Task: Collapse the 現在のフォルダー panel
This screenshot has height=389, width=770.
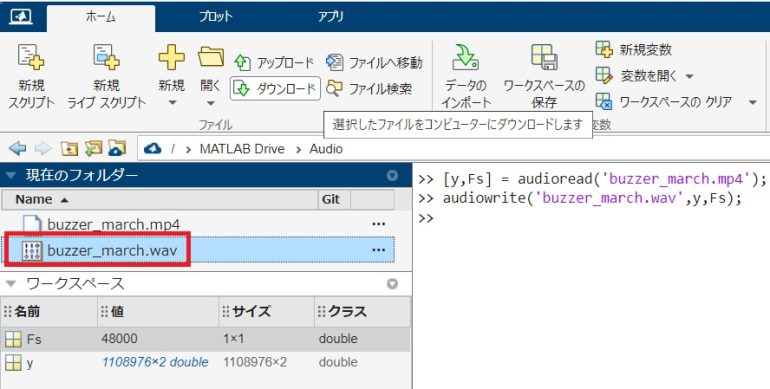Action: pyautogui.click(x=11, y=175)
